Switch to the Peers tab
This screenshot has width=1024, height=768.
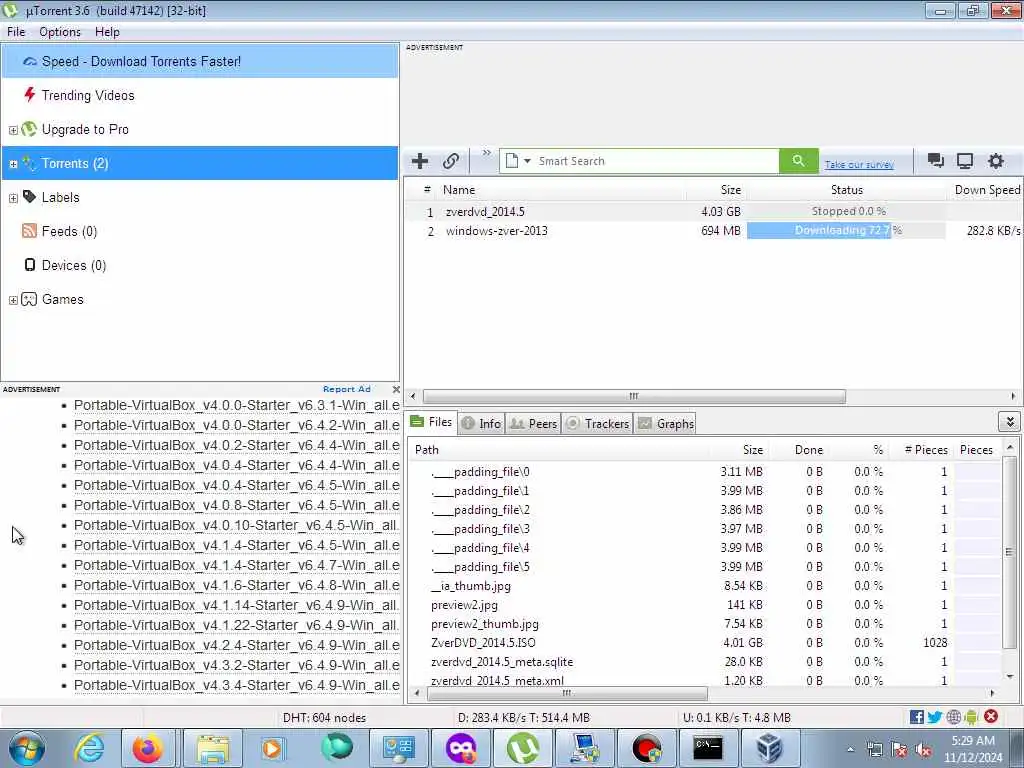(534, 424)
